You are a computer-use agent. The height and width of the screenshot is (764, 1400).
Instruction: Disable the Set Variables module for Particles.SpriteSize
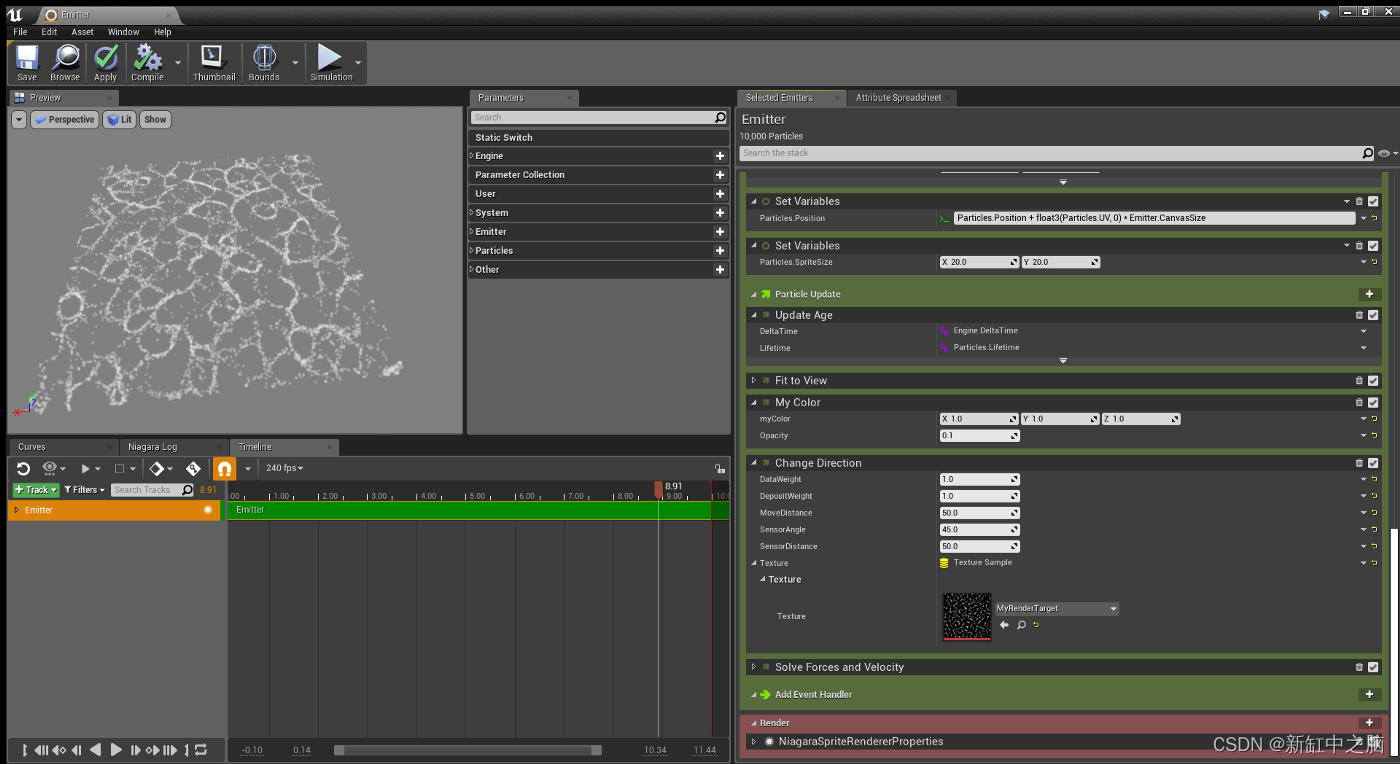[1373, 245]
